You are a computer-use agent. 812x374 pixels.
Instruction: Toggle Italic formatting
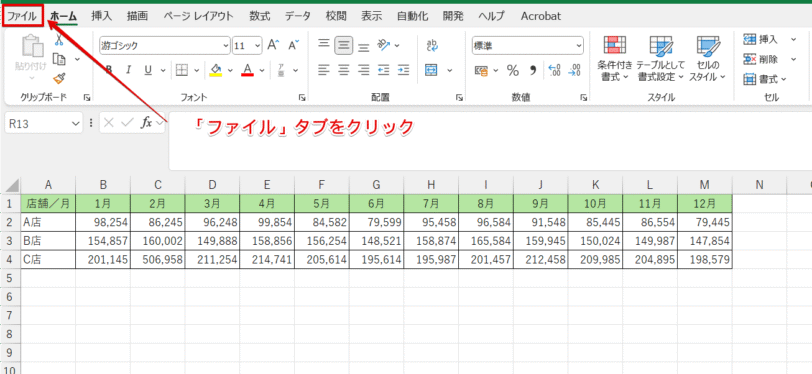[x=128, y=70]
